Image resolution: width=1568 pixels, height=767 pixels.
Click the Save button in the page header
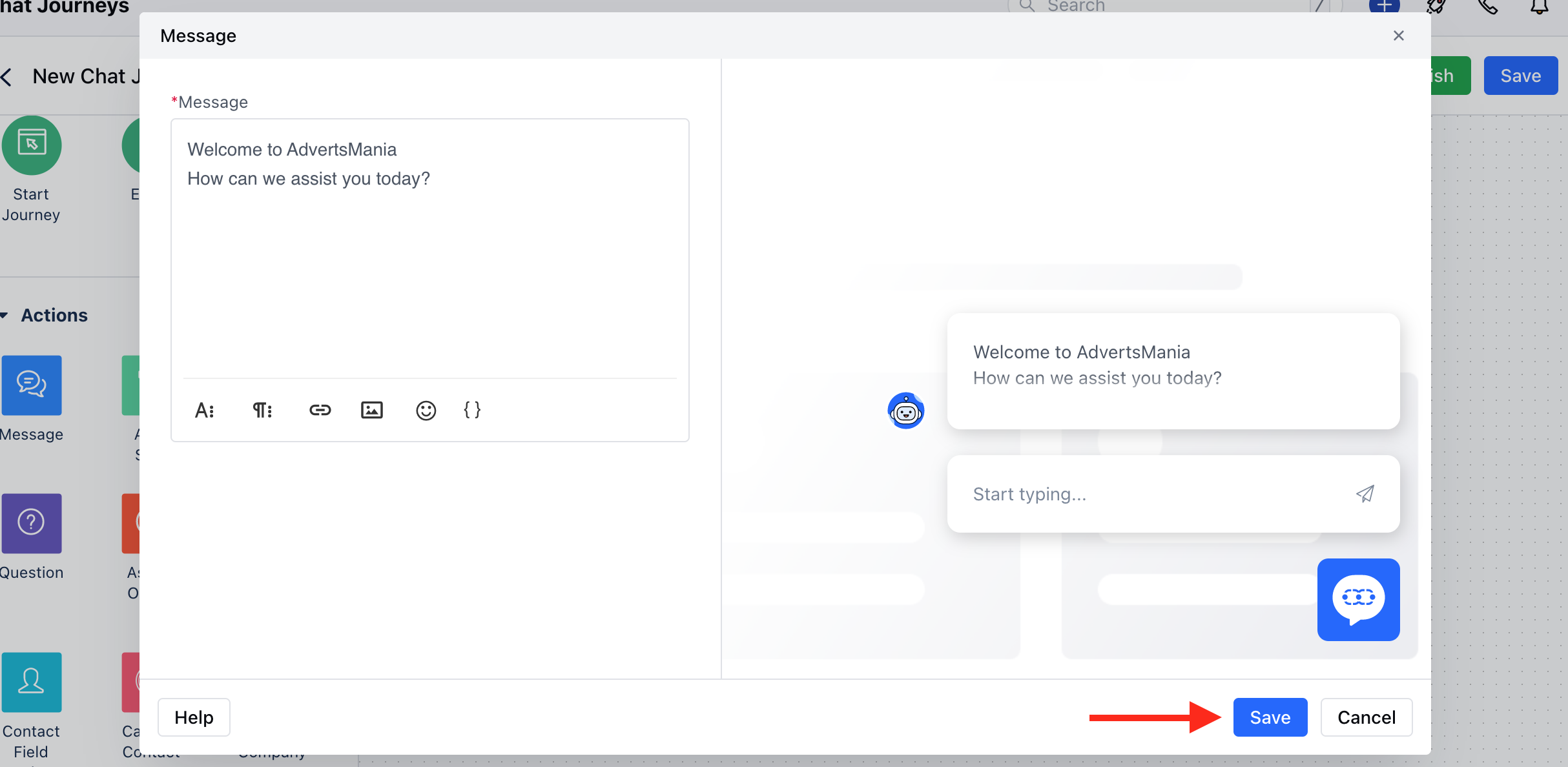click(x=1521, y=76)
